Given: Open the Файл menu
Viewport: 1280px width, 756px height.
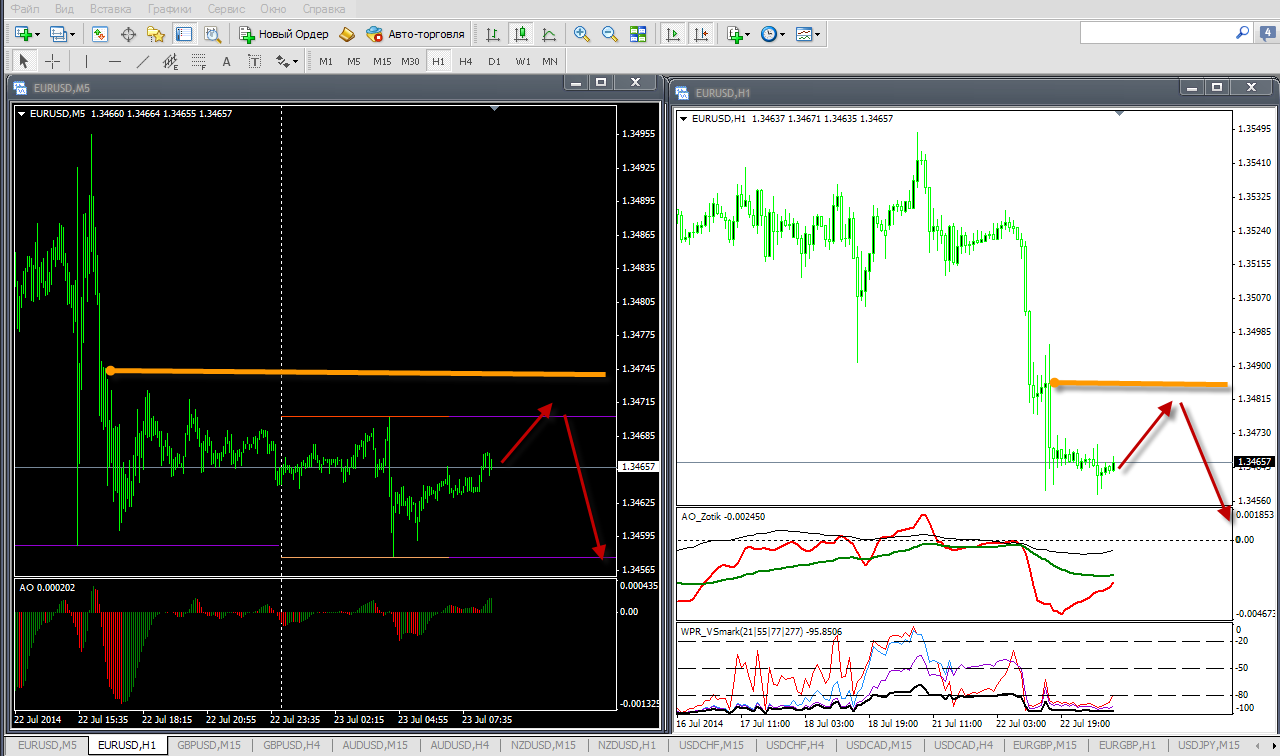Looking at the screenshot, I should point(25,8).
